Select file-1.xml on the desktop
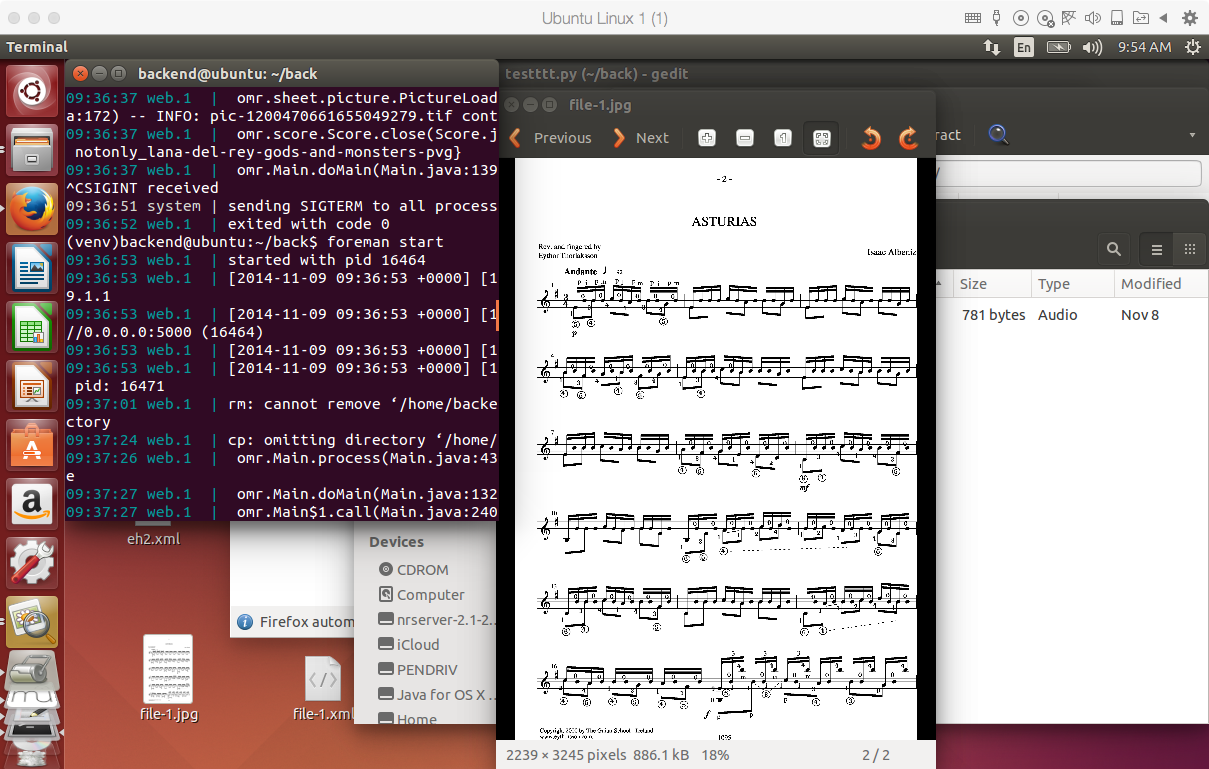Viewport: 1209px width, 769px height. pyautogui.click(x=323, y=689)
